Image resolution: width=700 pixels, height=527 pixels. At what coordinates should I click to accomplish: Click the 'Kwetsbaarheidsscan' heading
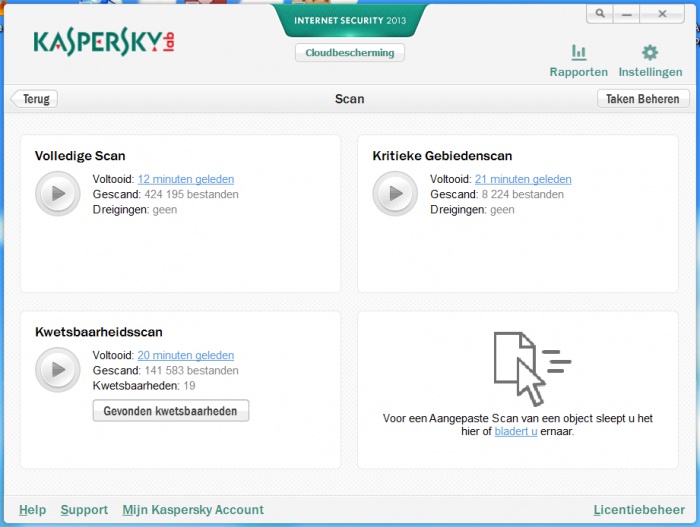pyautogui.click(x=99, y=332)
